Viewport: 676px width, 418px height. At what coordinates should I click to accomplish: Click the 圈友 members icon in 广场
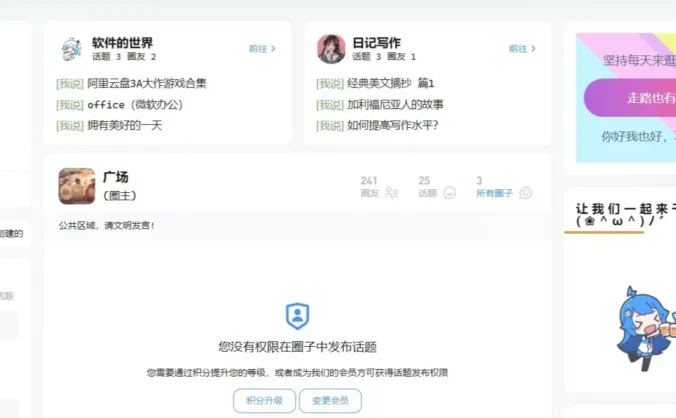pyautogui.click(x=391, y=193)
